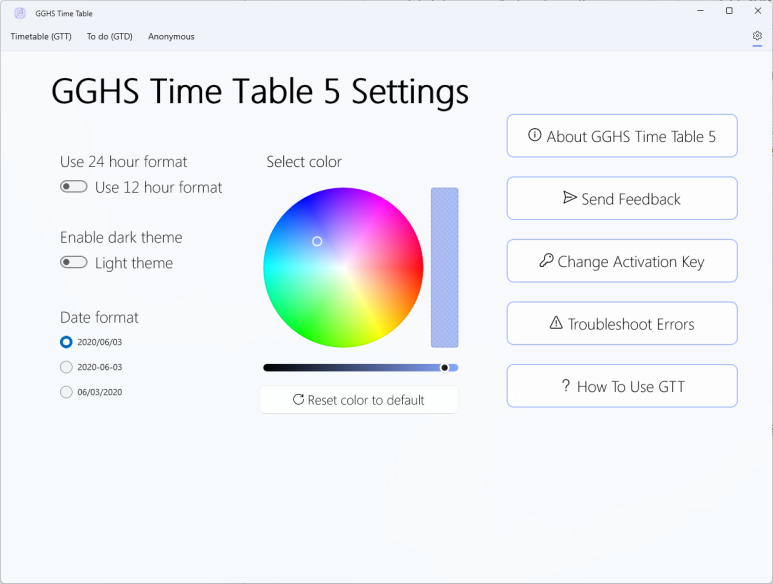This screenshot has height=584, width=773.
Task: Open About GGHS Time Table 5
Action: (x=622, y=136)
